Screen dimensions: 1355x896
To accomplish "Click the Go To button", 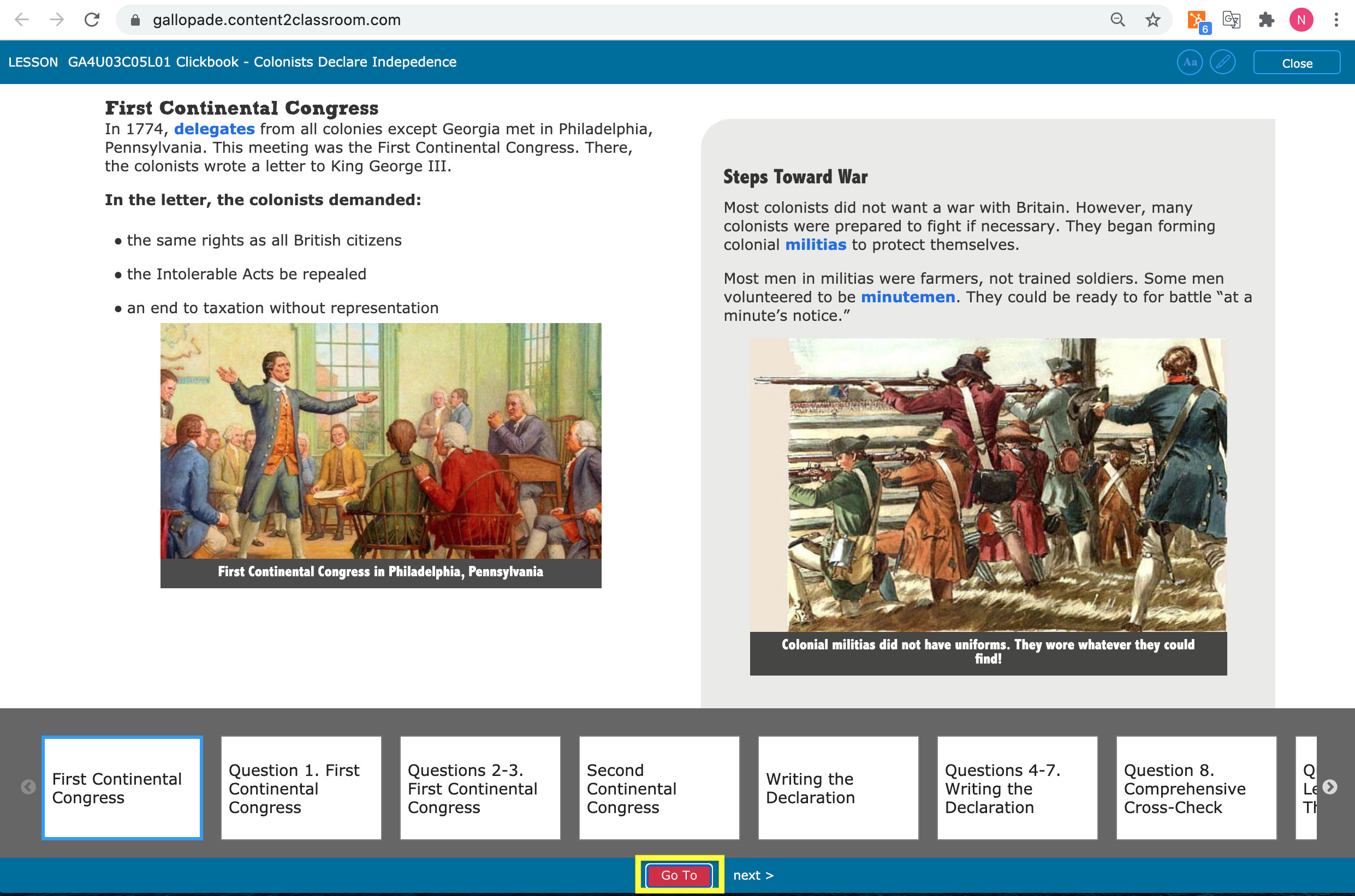I will point(679,875).
